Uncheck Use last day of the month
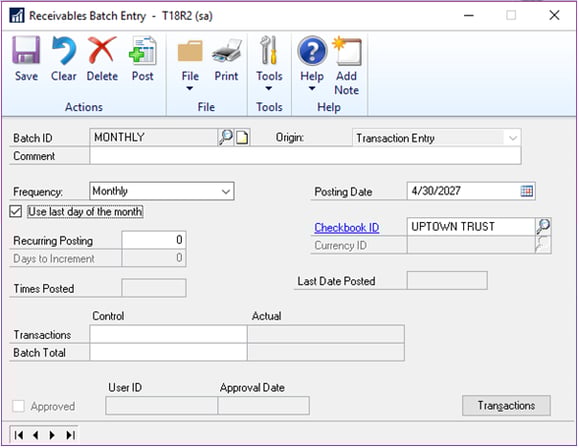Screen dimensions: 580x448 click(16, 212)
